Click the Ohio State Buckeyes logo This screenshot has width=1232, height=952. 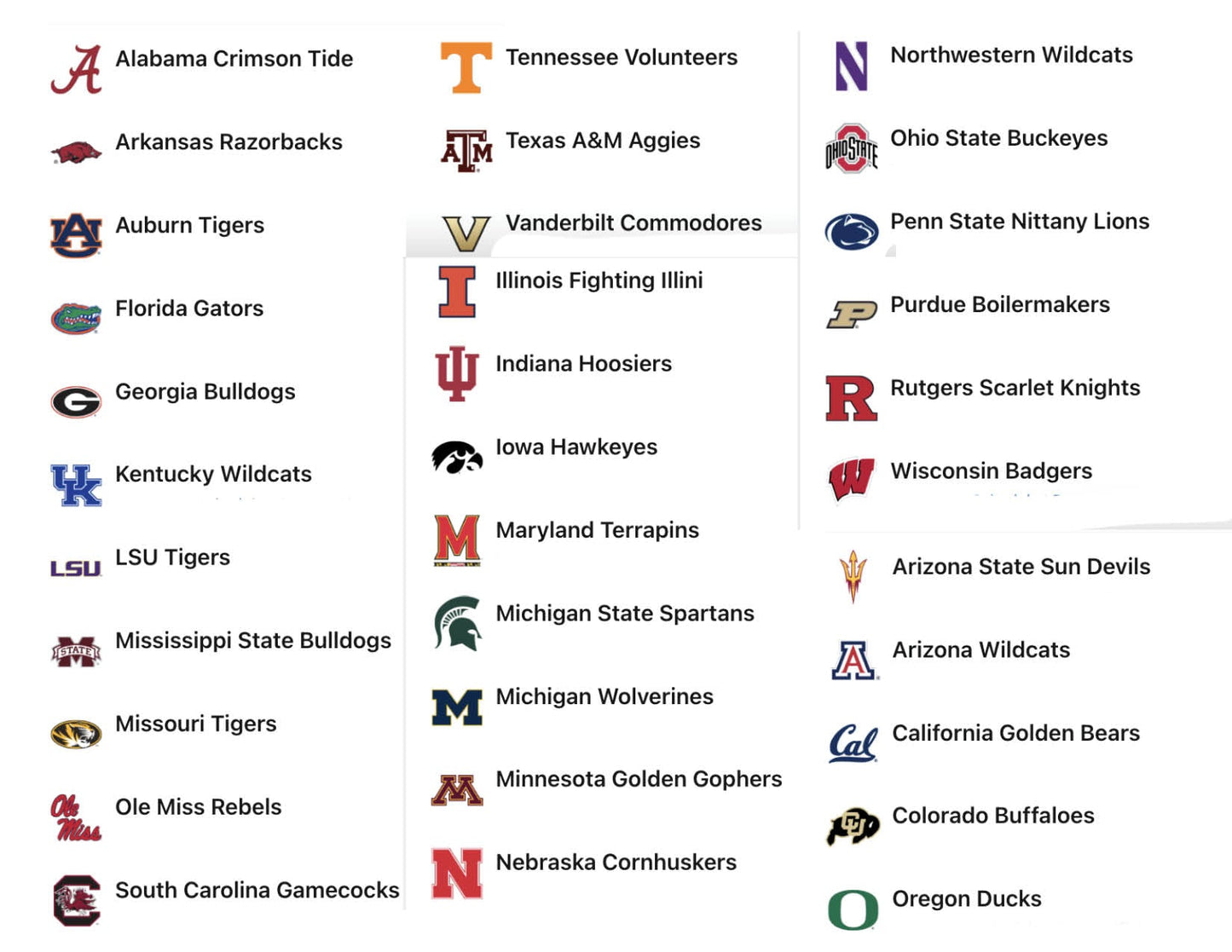pos(851,149)
